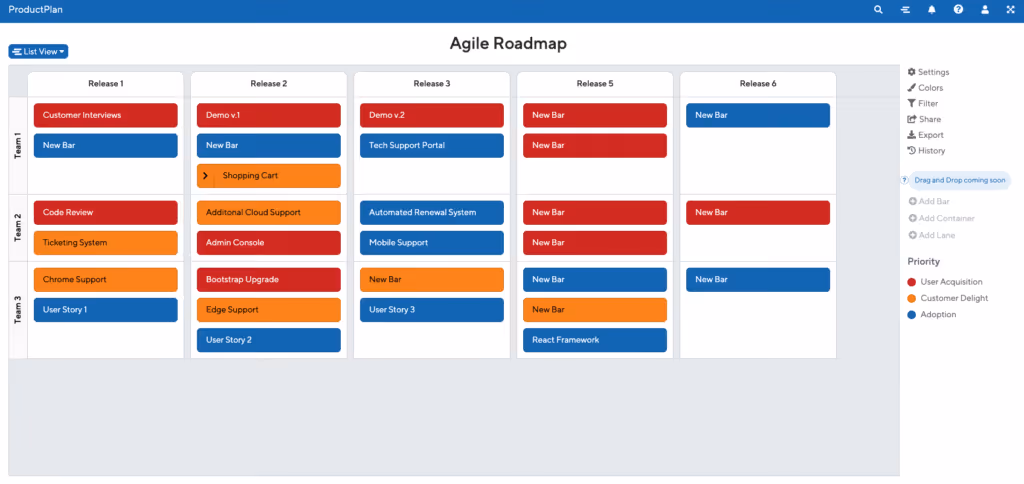This screenshot has width=1024, height=484.
Task: Click the Add Container button
Action: click(941, 218)
